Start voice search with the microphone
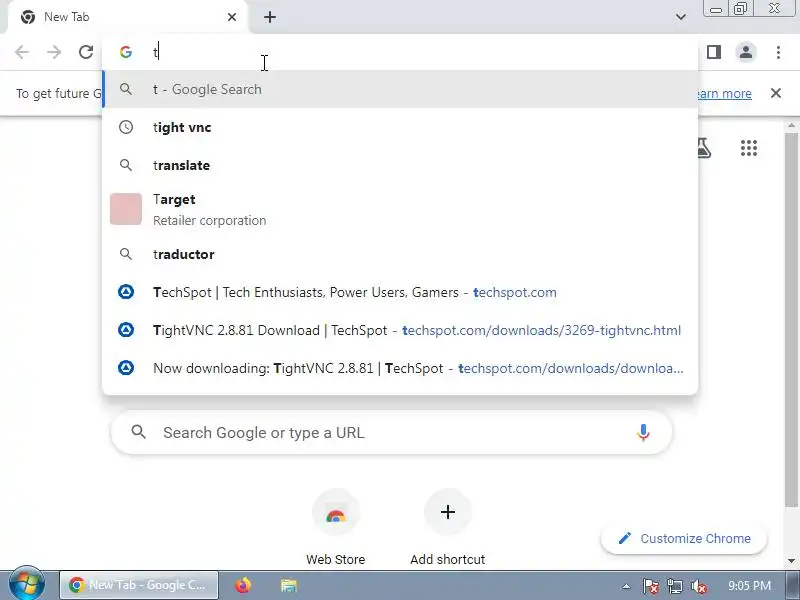This screenshot has height=600, width=800. coord(643,433)
